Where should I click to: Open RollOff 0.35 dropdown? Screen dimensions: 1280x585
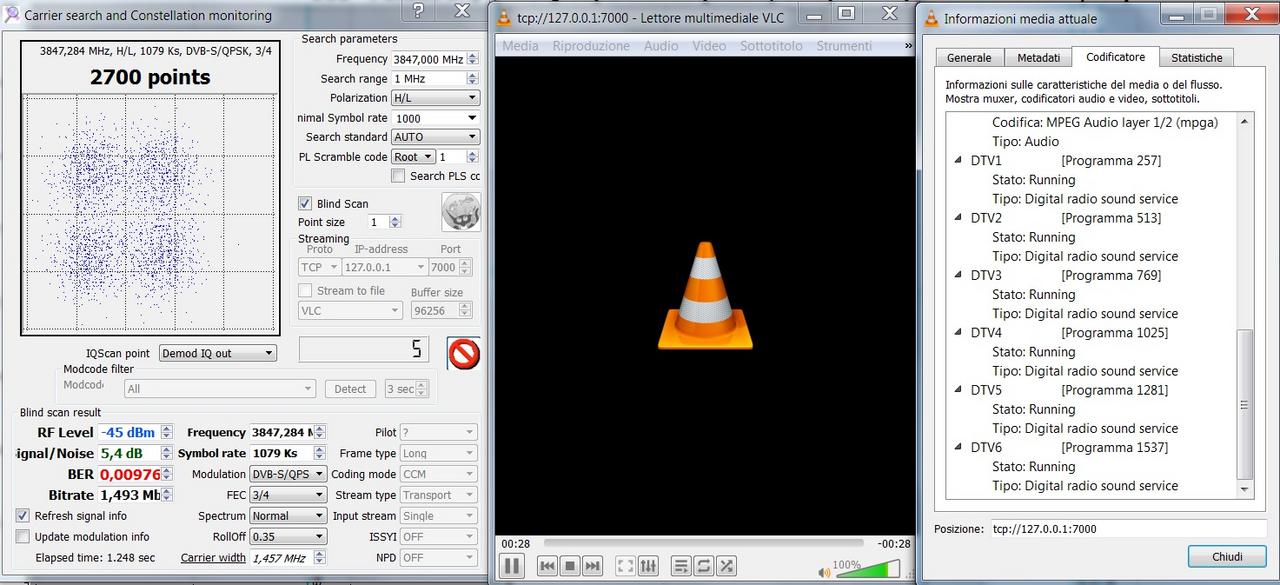(288, 537)
